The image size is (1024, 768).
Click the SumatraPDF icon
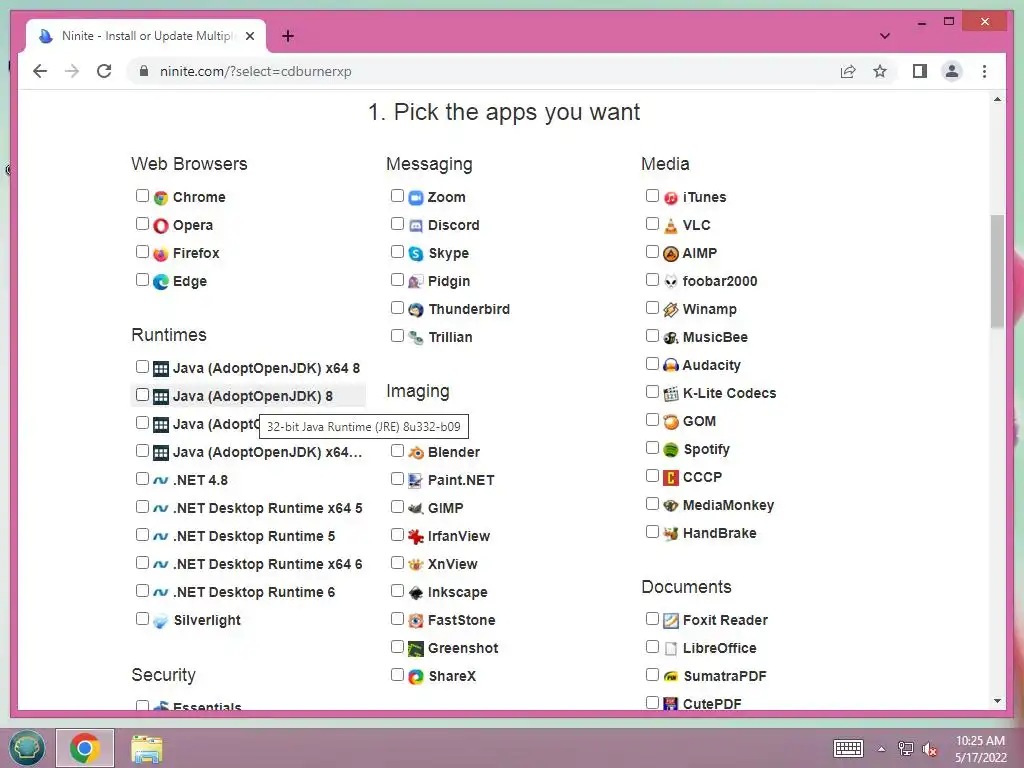[671, 677]
